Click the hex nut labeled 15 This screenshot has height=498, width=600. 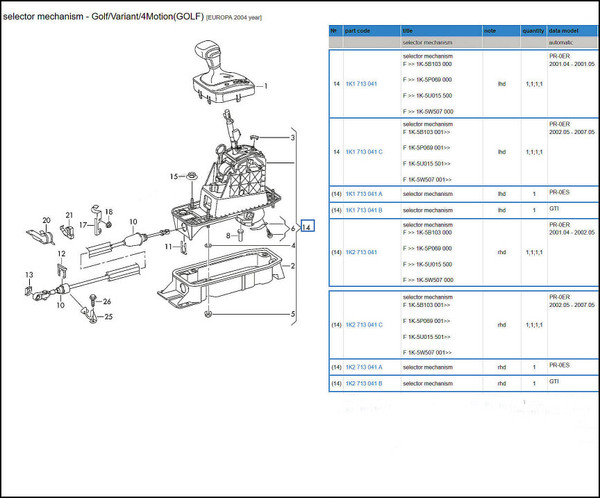[x=189, y=180]
